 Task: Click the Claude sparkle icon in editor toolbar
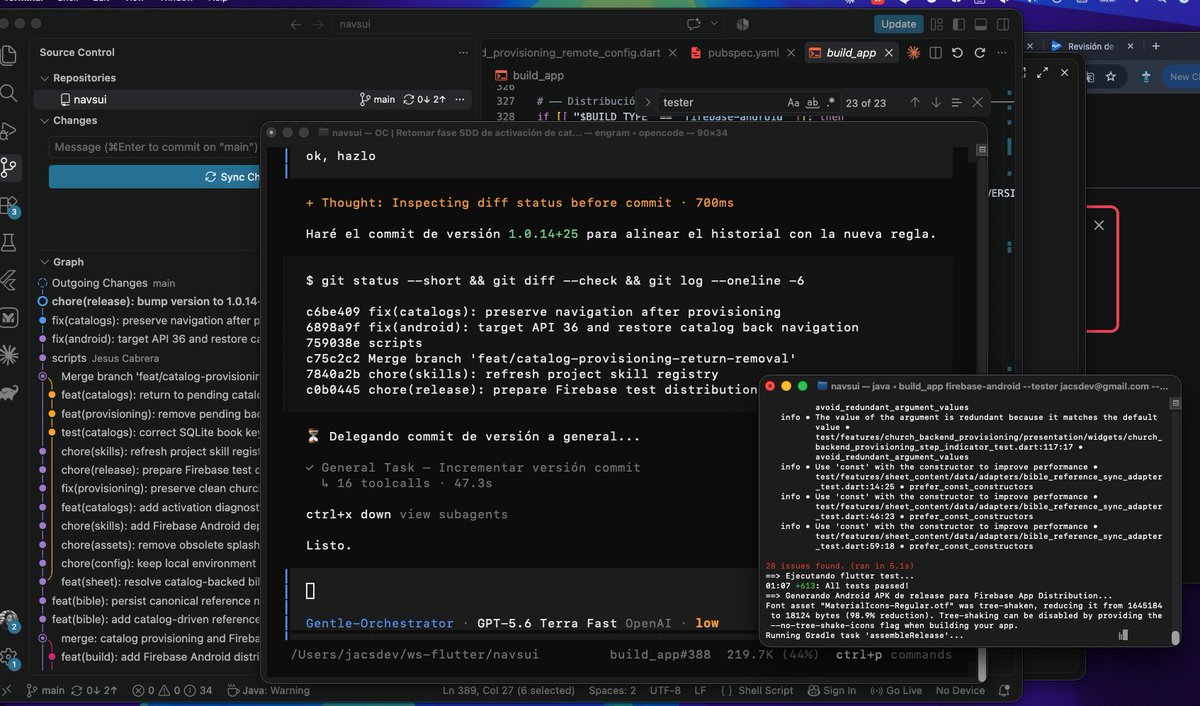tap(914, 53)
